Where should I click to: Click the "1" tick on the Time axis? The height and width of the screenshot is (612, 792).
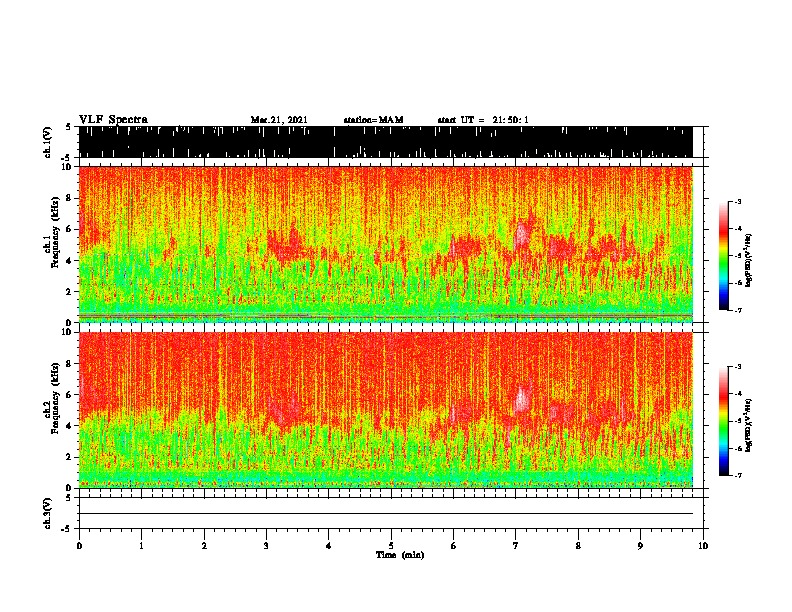tap(141, 546)
